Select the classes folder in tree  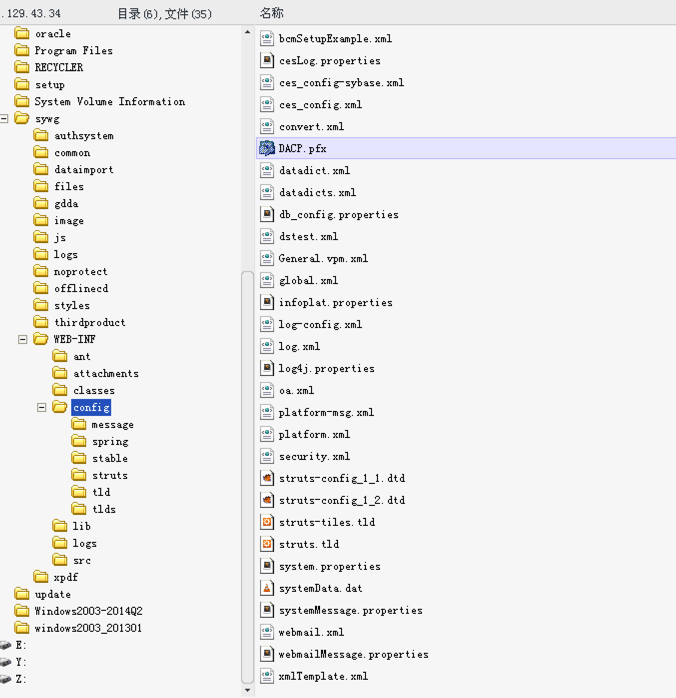pos(93,390)
